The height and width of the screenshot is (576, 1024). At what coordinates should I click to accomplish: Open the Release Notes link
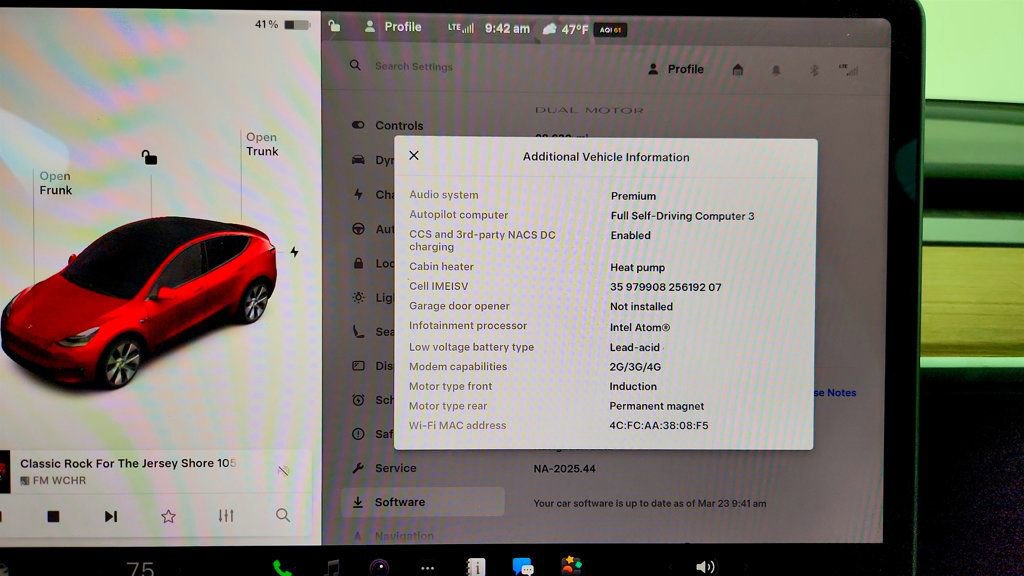point(835,392)
